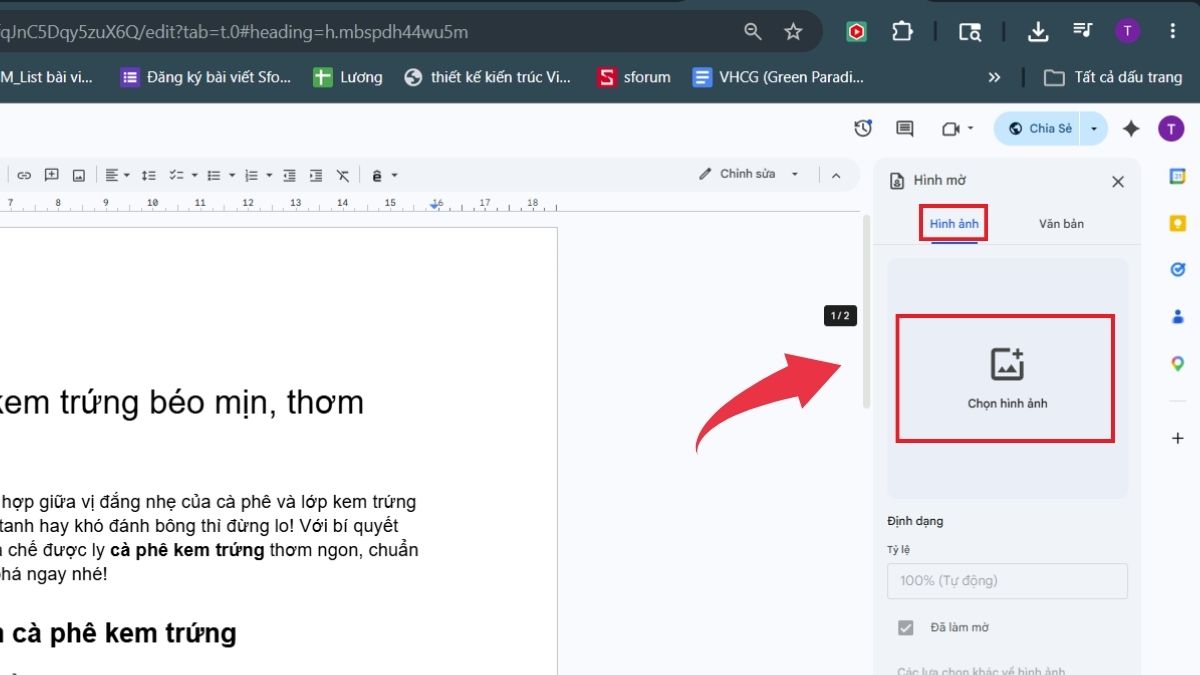
Task: Open the Lương bookmark
Action: pyautogui.click(x=347, y=77)
